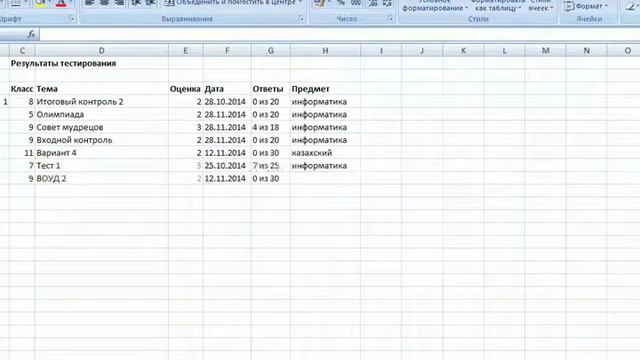
Task: Select column E header
Action: [186, 51]
